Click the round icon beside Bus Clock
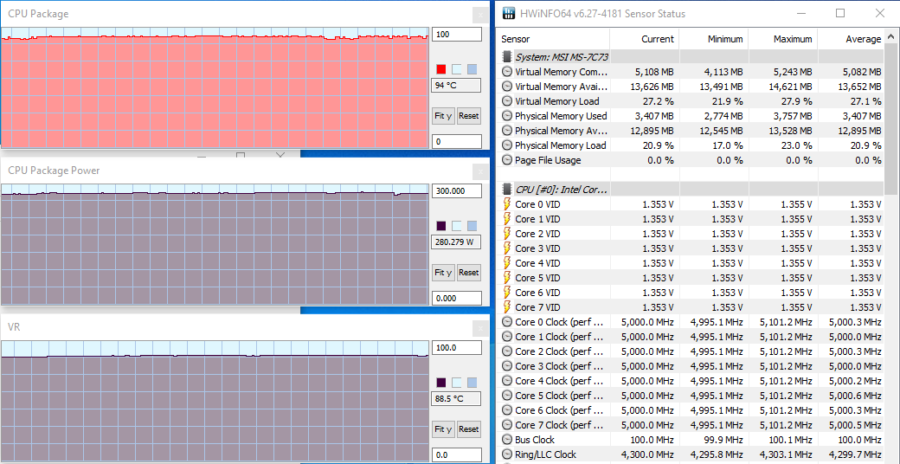 (506, 439)
